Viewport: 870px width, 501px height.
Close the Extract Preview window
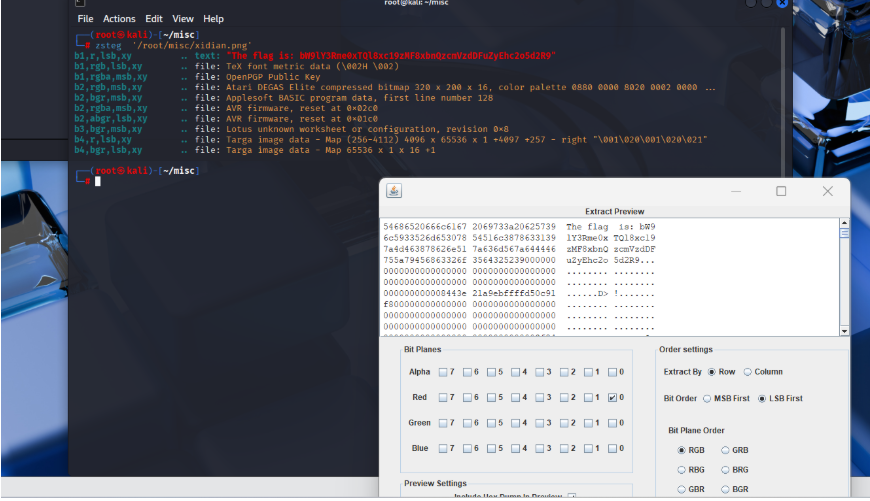pyautogui.click(x=828, y=191)
